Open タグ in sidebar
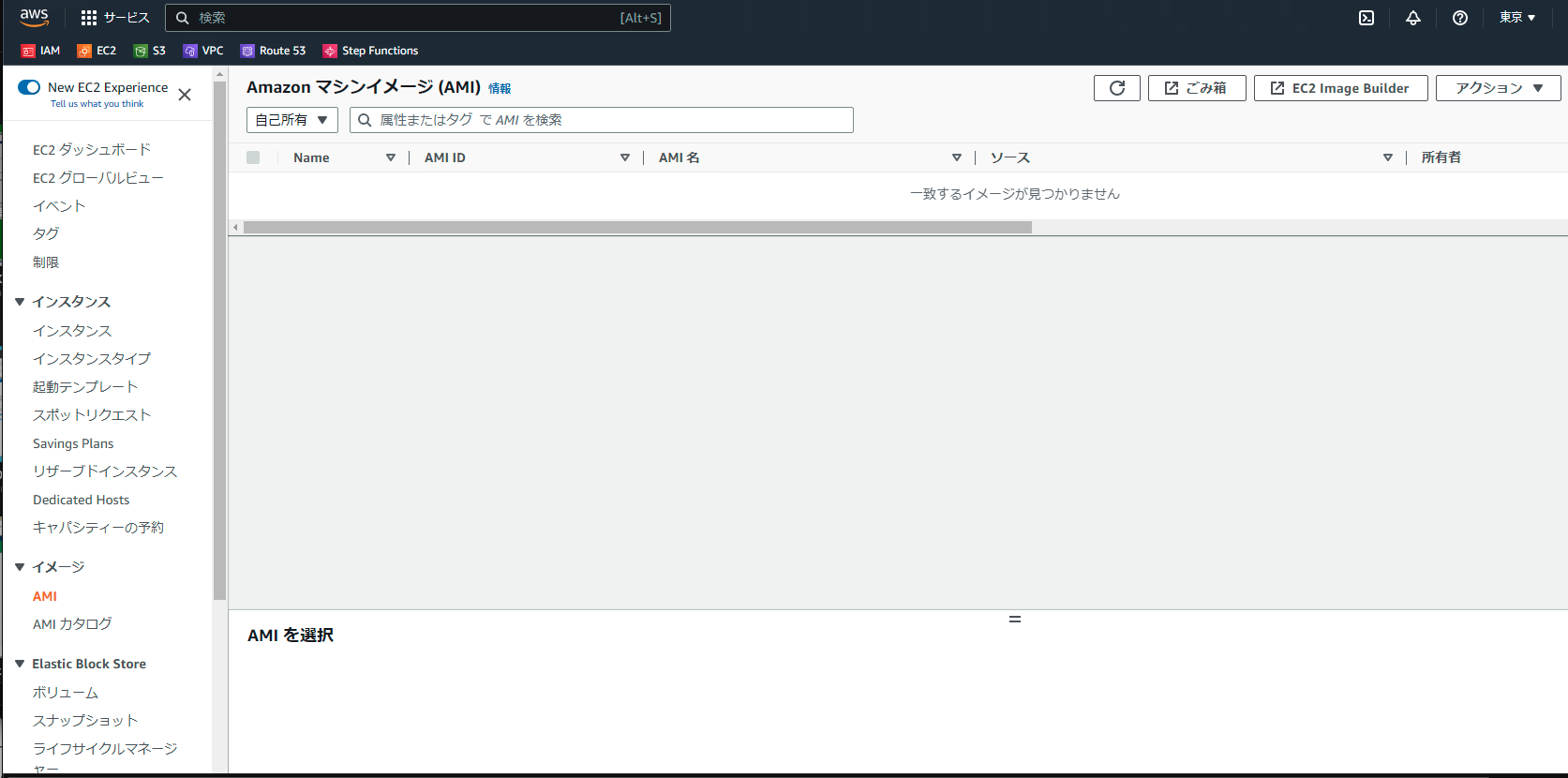Viewport: 1568px width, 778px height. [x=46, y=234]
